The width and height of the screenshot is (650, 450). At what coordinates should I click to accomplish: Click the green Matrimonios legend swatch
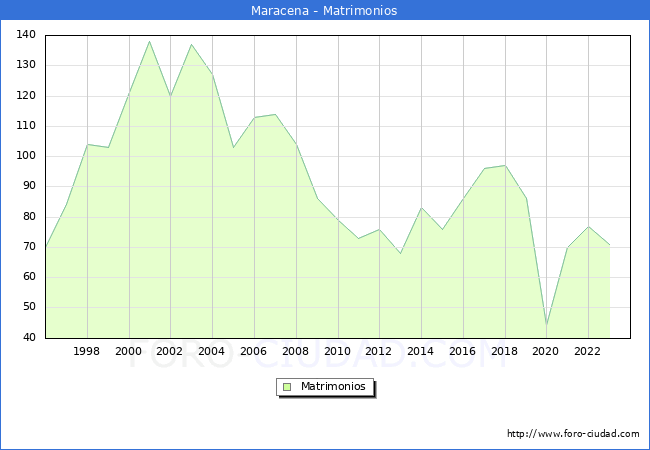(287, 387)
